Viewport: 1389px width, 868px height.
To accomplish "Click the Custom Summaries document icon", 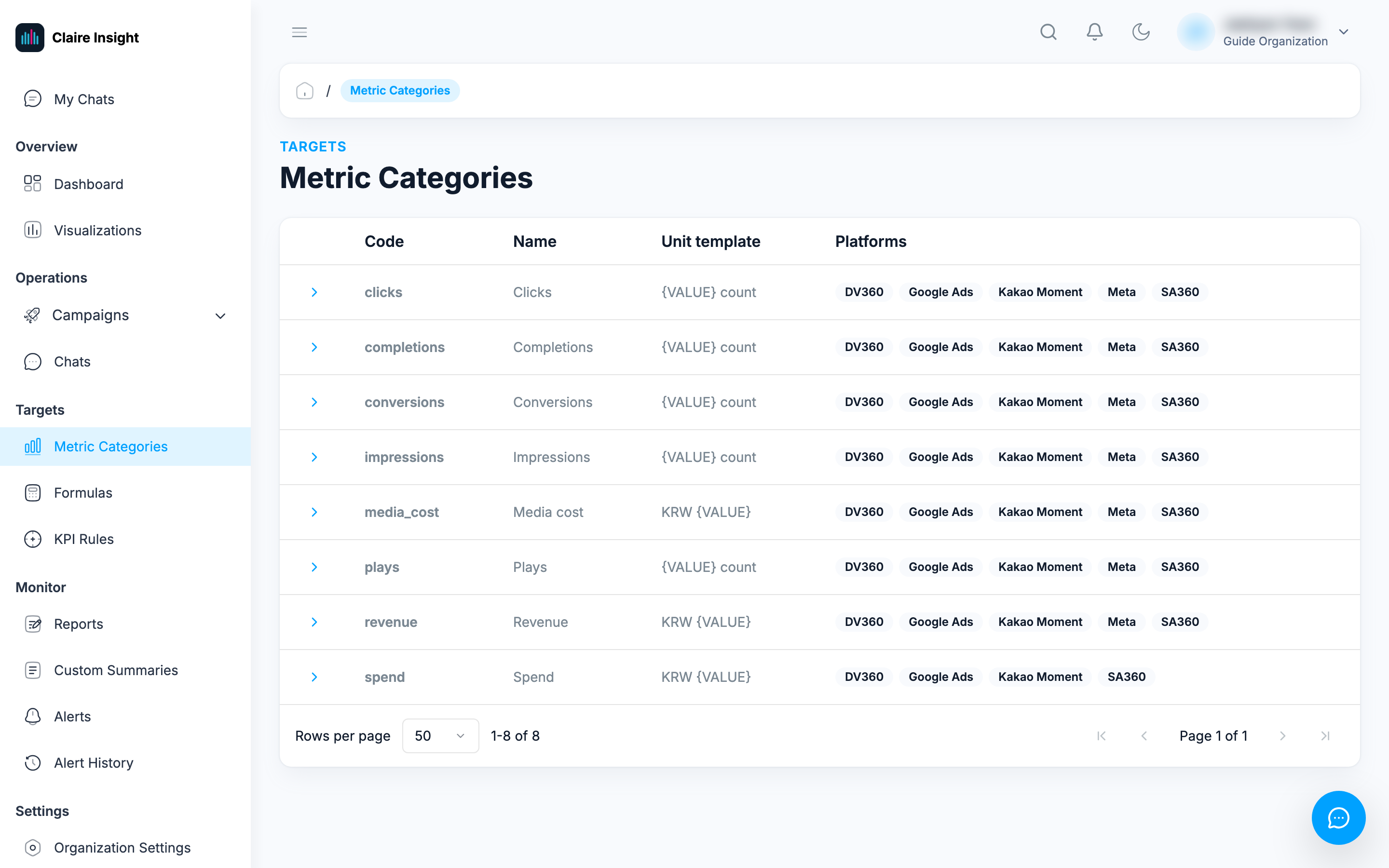I will click(x=33, y=670).
